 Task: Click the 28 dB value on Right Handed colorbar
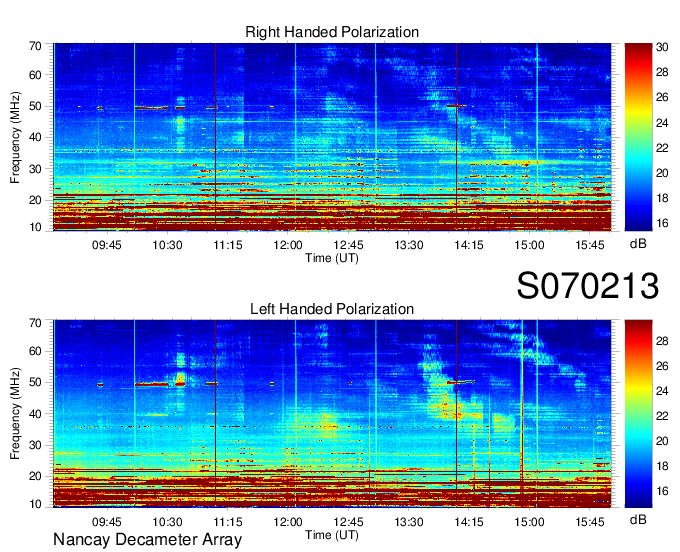[662, 72]
